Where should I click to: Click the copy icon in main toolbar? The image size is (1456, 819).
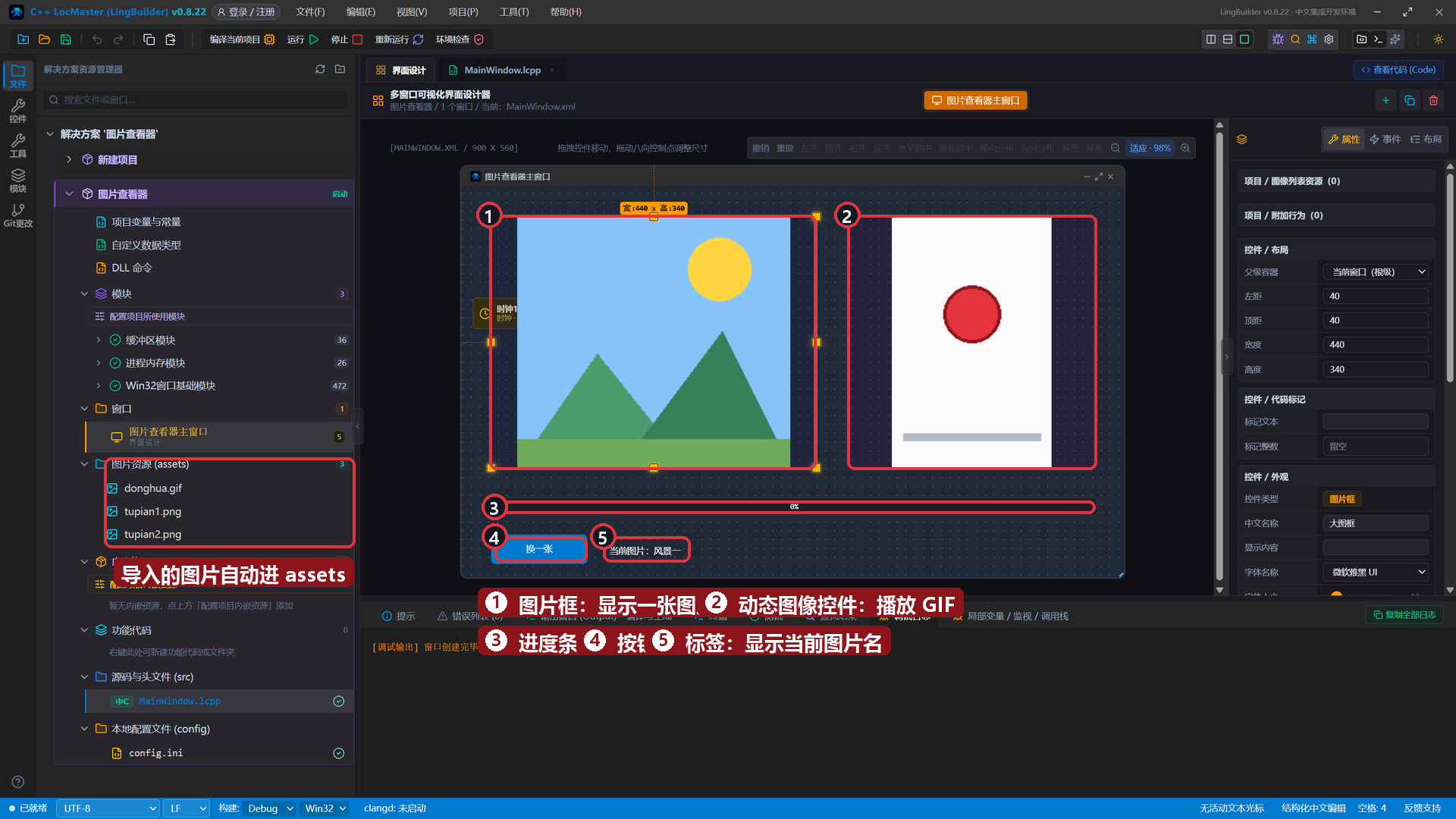point(149,39)
